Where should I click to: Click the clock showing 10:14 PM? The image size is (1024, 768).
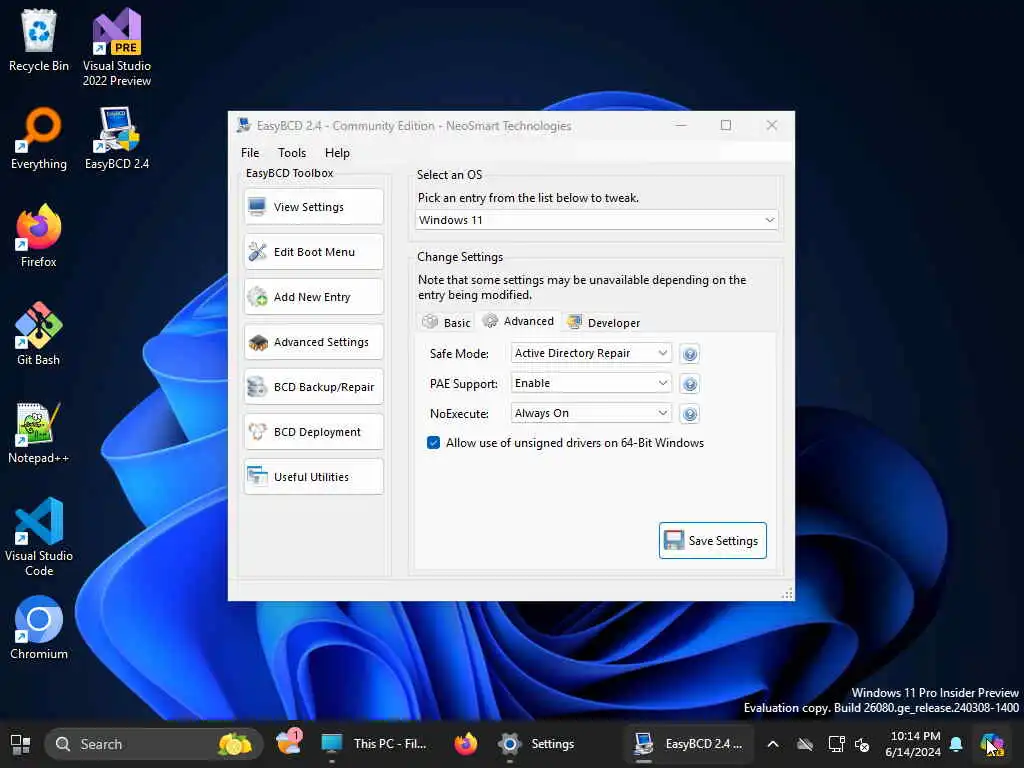tap(912, 744)
